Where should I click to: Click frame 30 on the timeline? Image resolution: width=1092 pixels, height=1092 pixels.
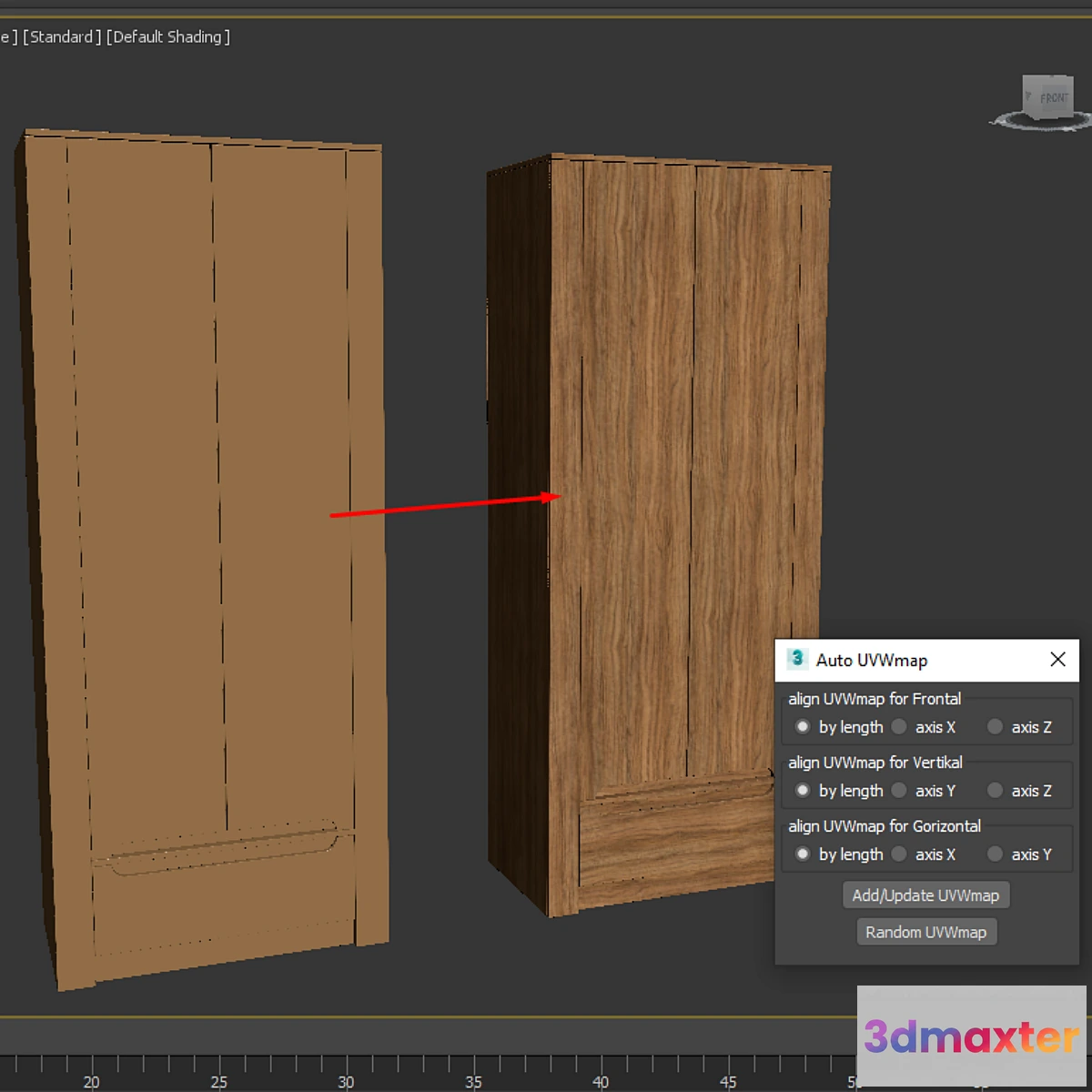[x=346, y=1065]
